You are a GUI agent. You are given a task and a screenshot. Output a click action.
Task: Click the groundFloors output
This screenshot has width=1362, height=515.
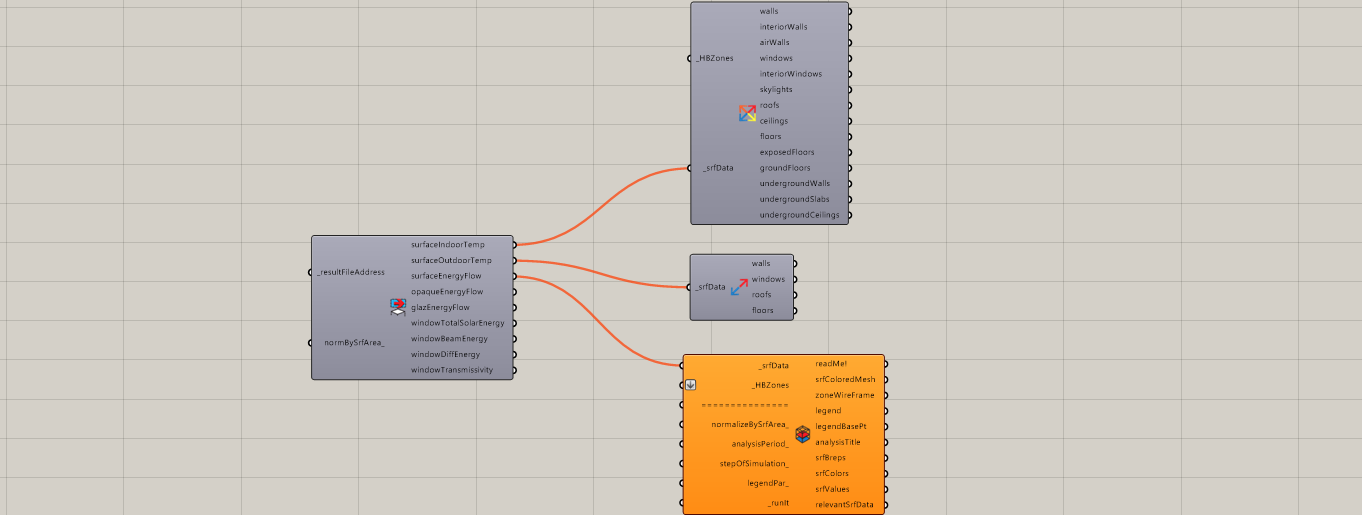[x=785, y=168]
